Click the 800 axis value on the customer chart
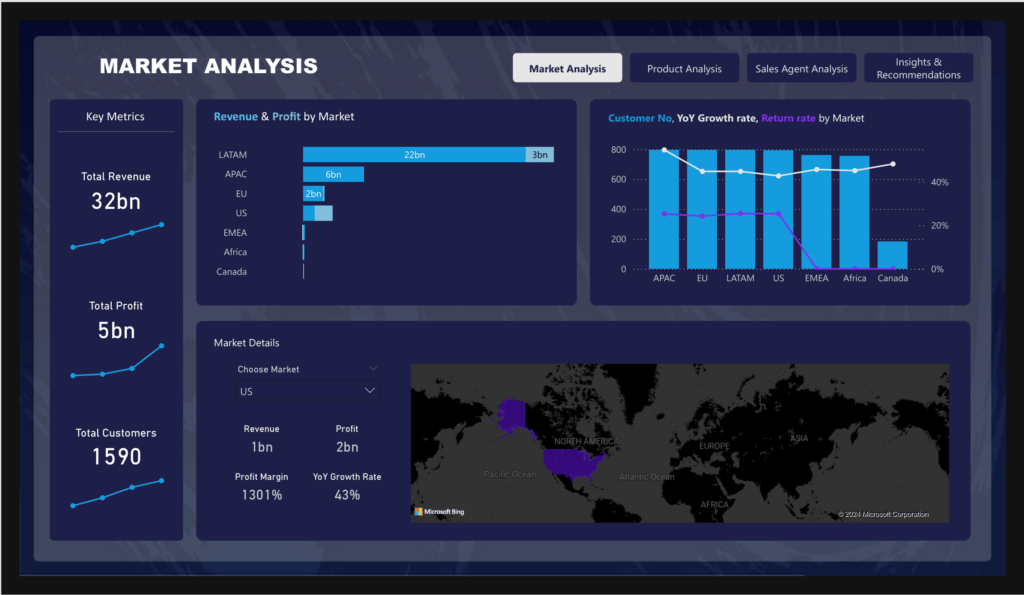 click(x=618, y=150)
